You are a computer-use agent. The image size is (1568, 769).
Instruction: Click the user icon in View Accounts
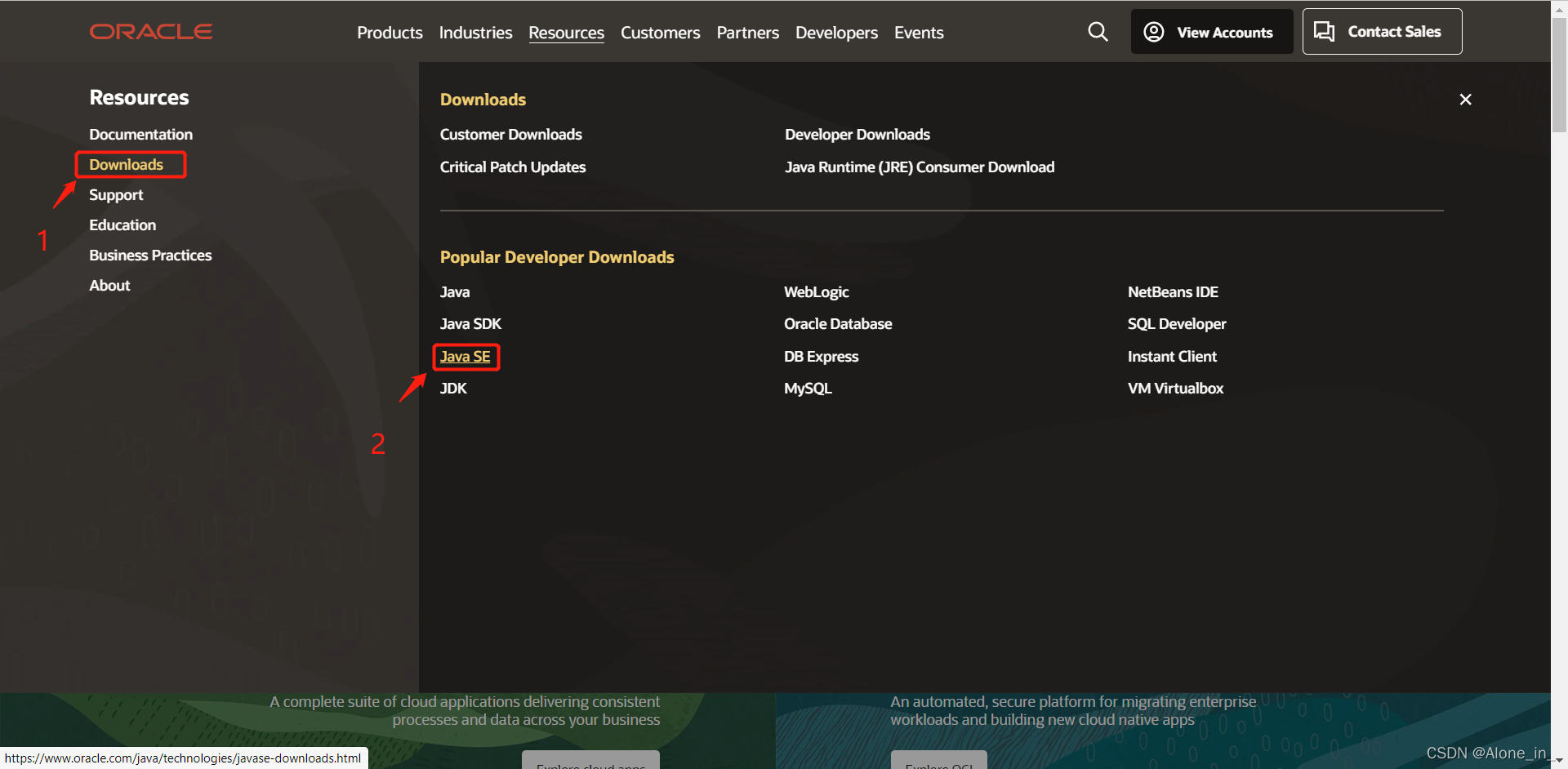[1154, 32]
